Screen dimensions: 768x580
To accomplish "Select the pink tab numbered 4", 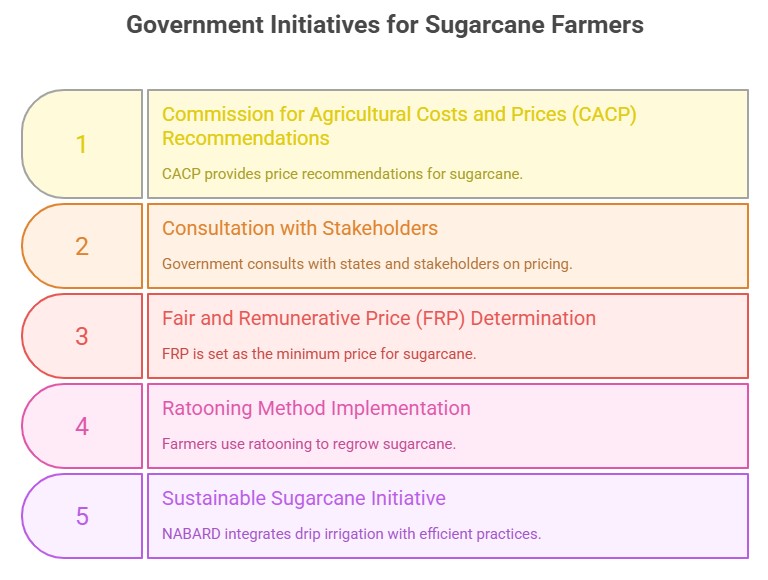I will (x=82, y=426).
